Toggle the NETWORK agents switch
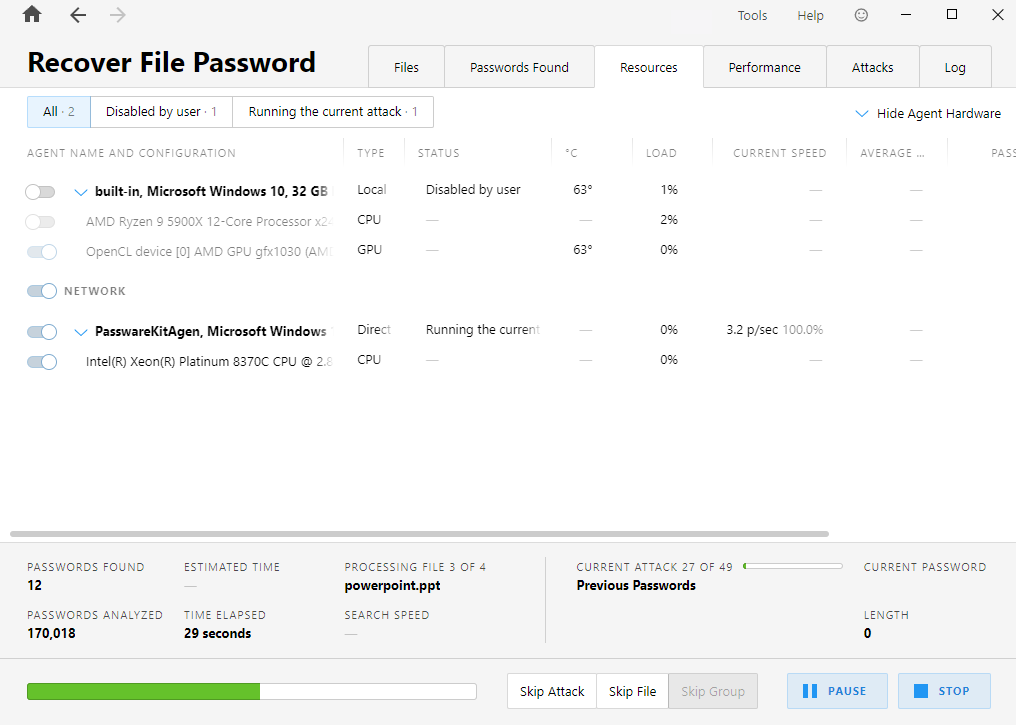This screenshot has height=725, width=1016. click(x=41, y=292)
